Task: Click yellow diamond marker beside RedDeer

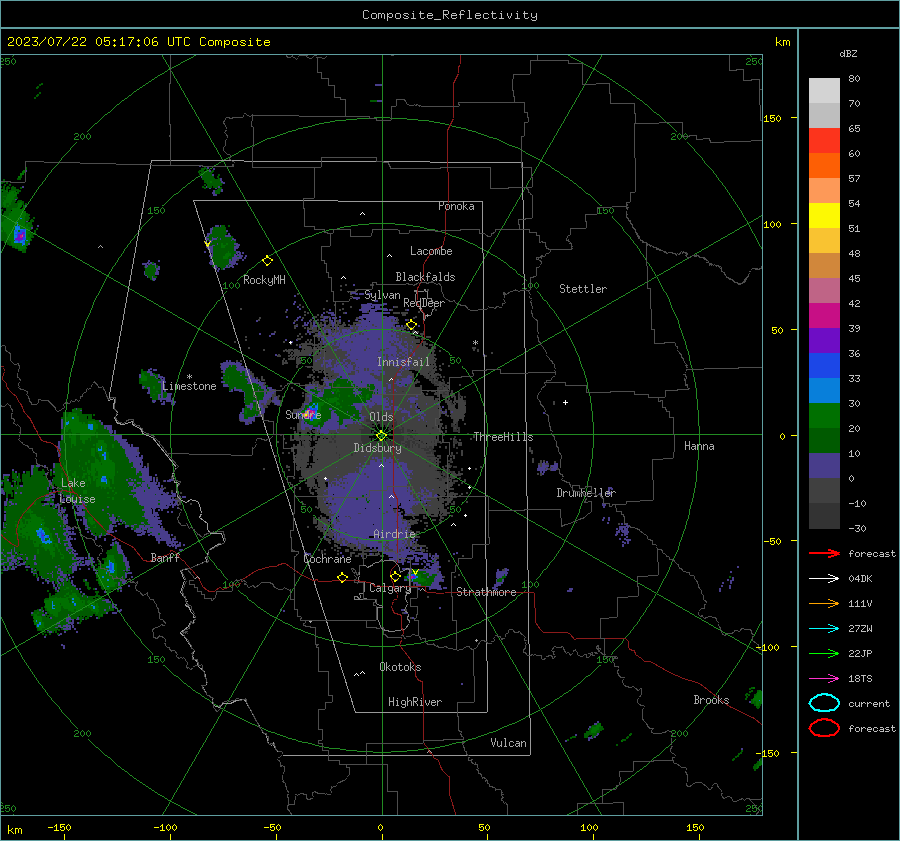Action: coord(411,325)
